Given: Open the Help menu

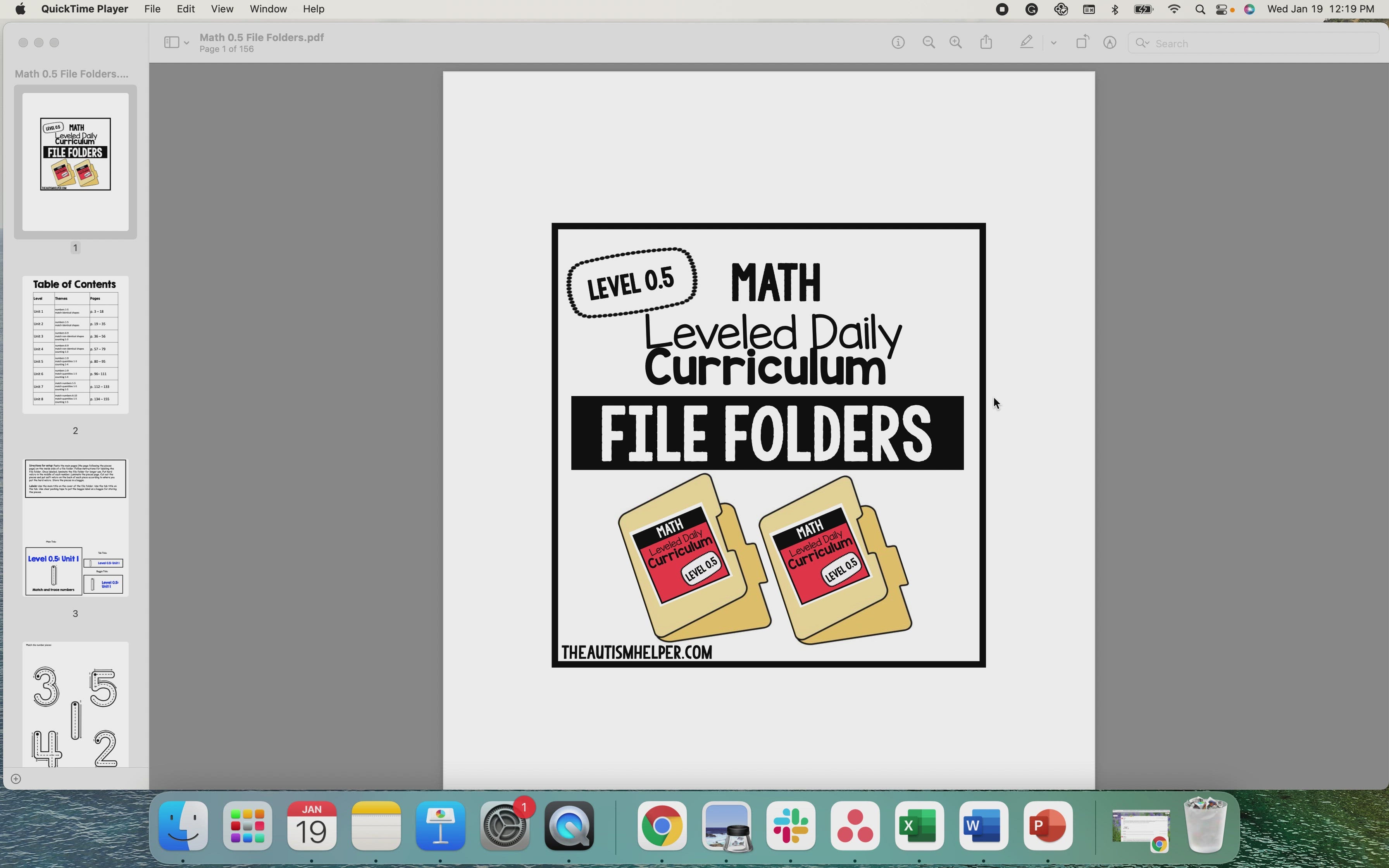Looking at the screenshot, I should (313, 9).
